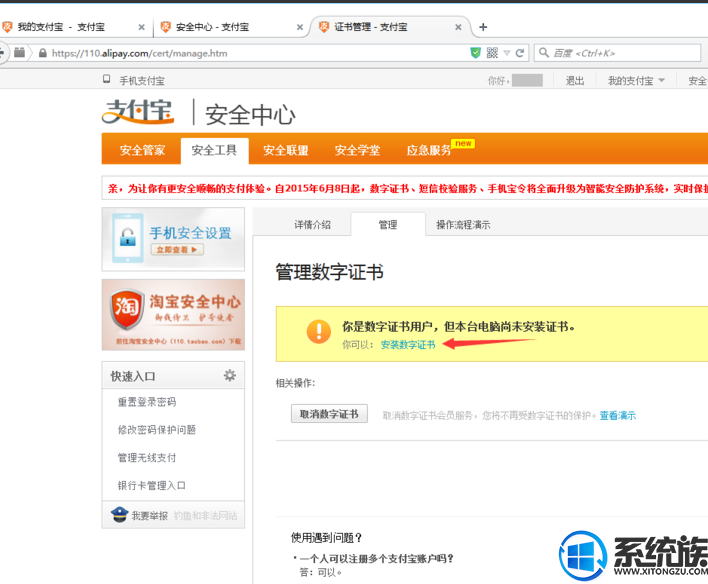Viewport: 708px width, 584px height.
Task: Click the police officer report icon
Action: [x=119, y=514]
